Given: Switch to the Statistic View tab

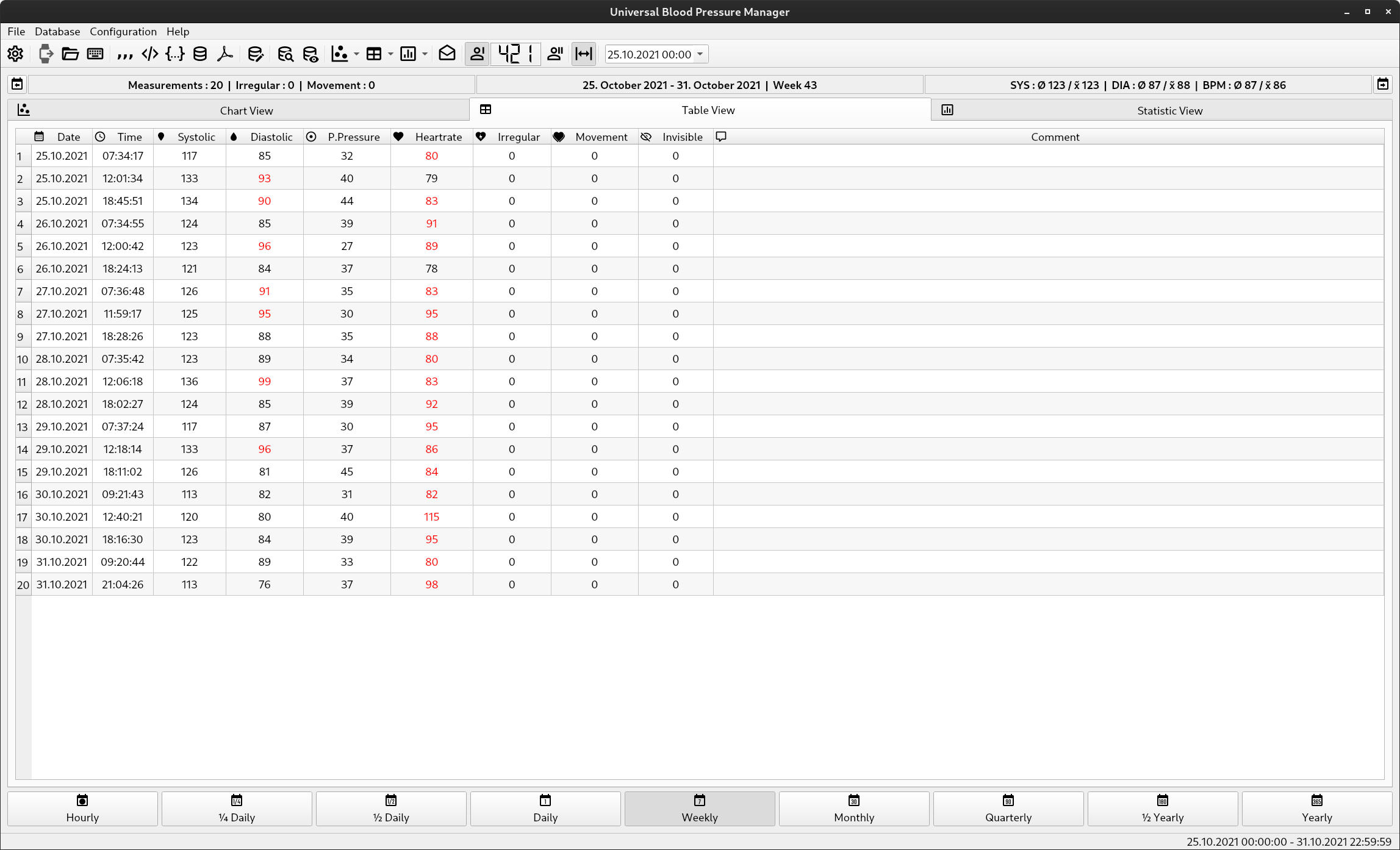Looking at the screenshot, I should pos(1169,110).
